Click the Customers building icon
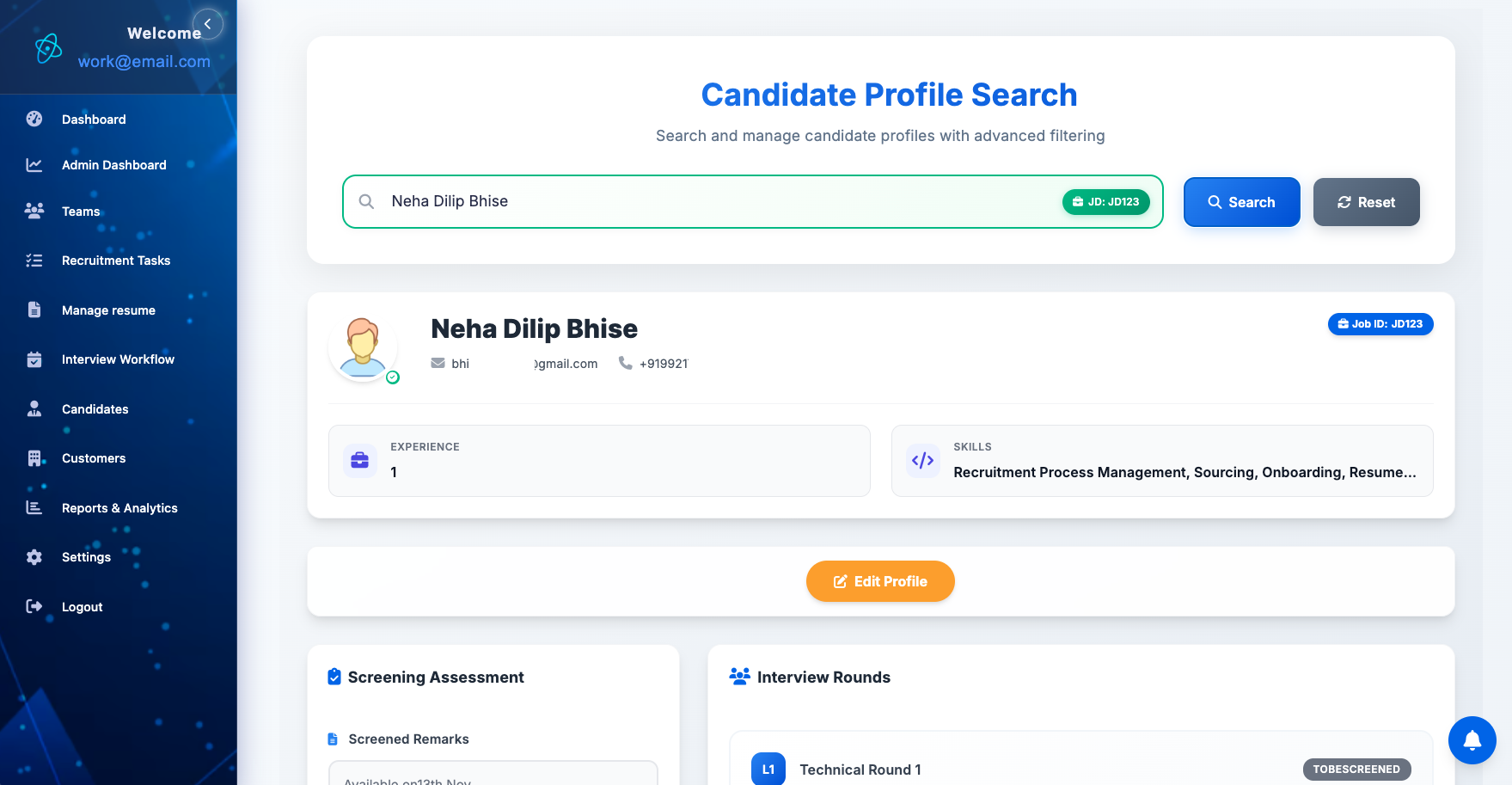The width and height of the screenshot is (1512, 785). click(34, 458)
